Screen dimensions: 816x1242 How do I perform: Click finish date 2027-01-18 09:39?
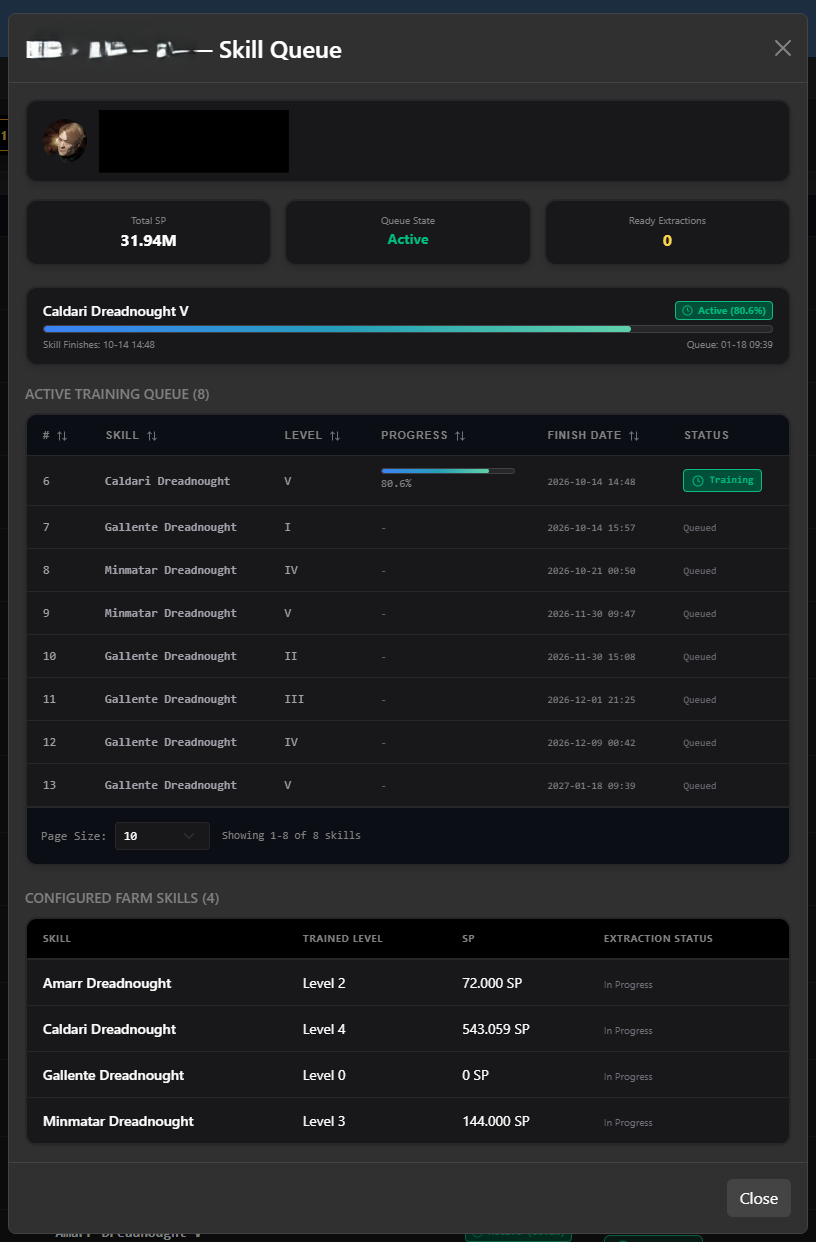tap(591, 786)
